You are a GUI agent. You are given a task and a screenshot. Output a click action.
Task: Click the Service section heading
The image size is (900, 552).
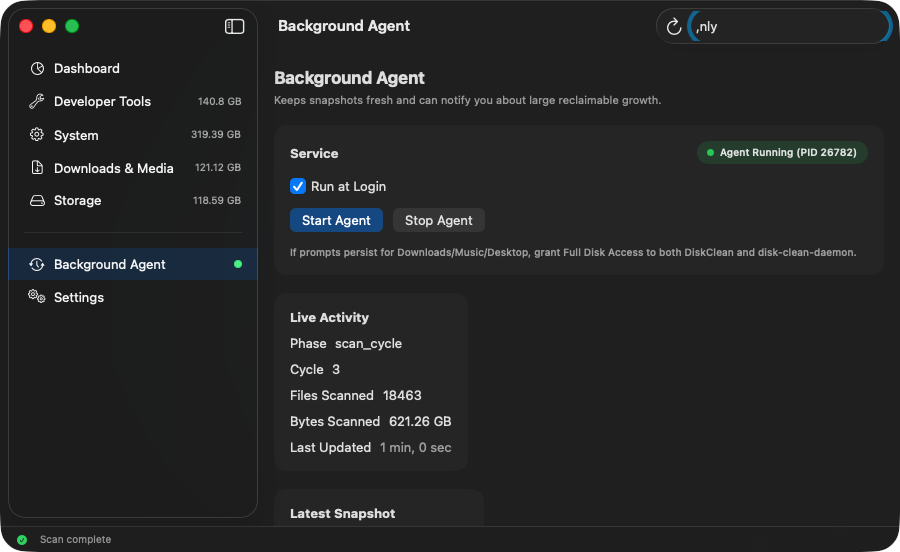(314, 153)
